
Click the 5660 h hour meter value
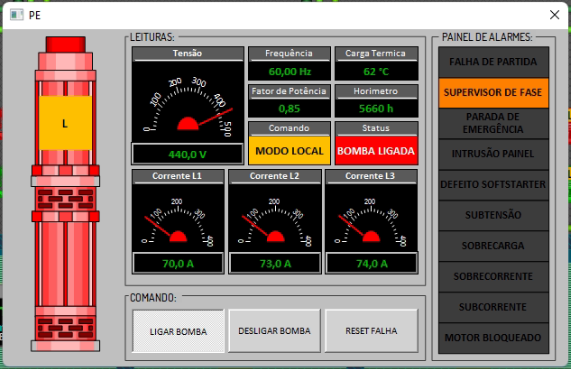point(376,109)
